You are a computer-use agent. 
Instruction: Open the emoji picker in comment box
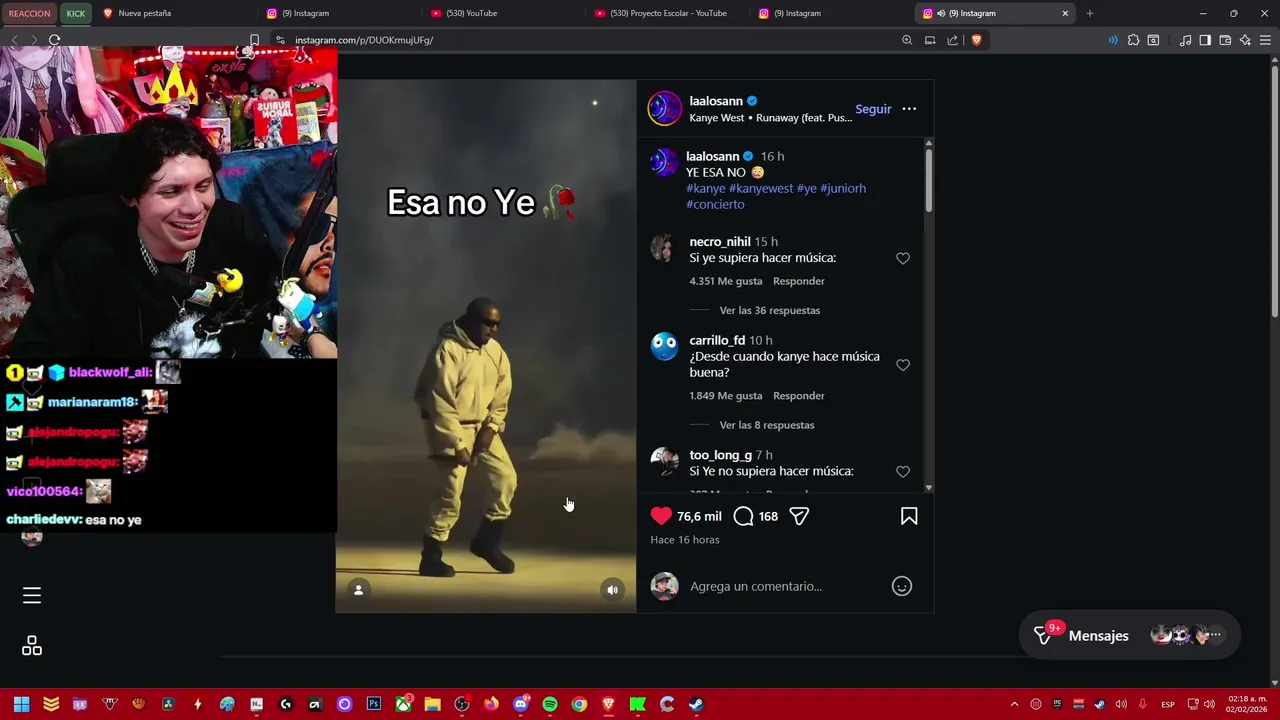[x=902, y=586]
